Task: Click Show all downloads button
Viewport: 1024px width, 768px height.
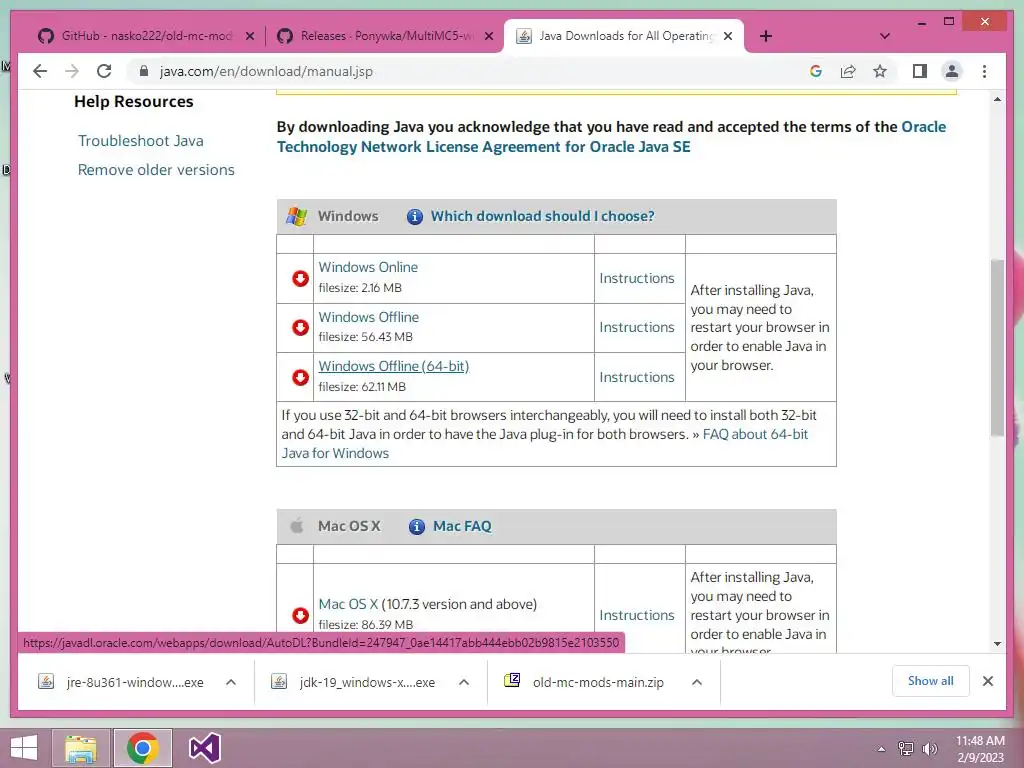Action: pos(931,681)
